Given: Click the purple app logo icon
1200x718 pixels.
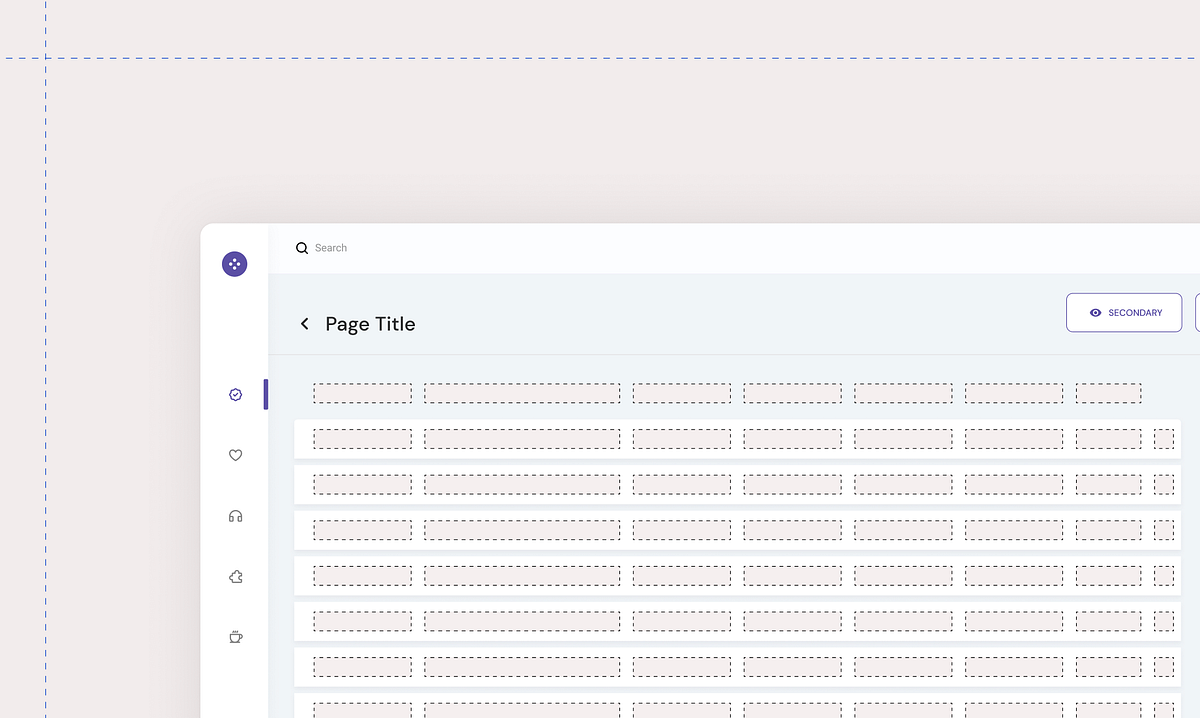Looking at the screenshot, I should [234, 264].
